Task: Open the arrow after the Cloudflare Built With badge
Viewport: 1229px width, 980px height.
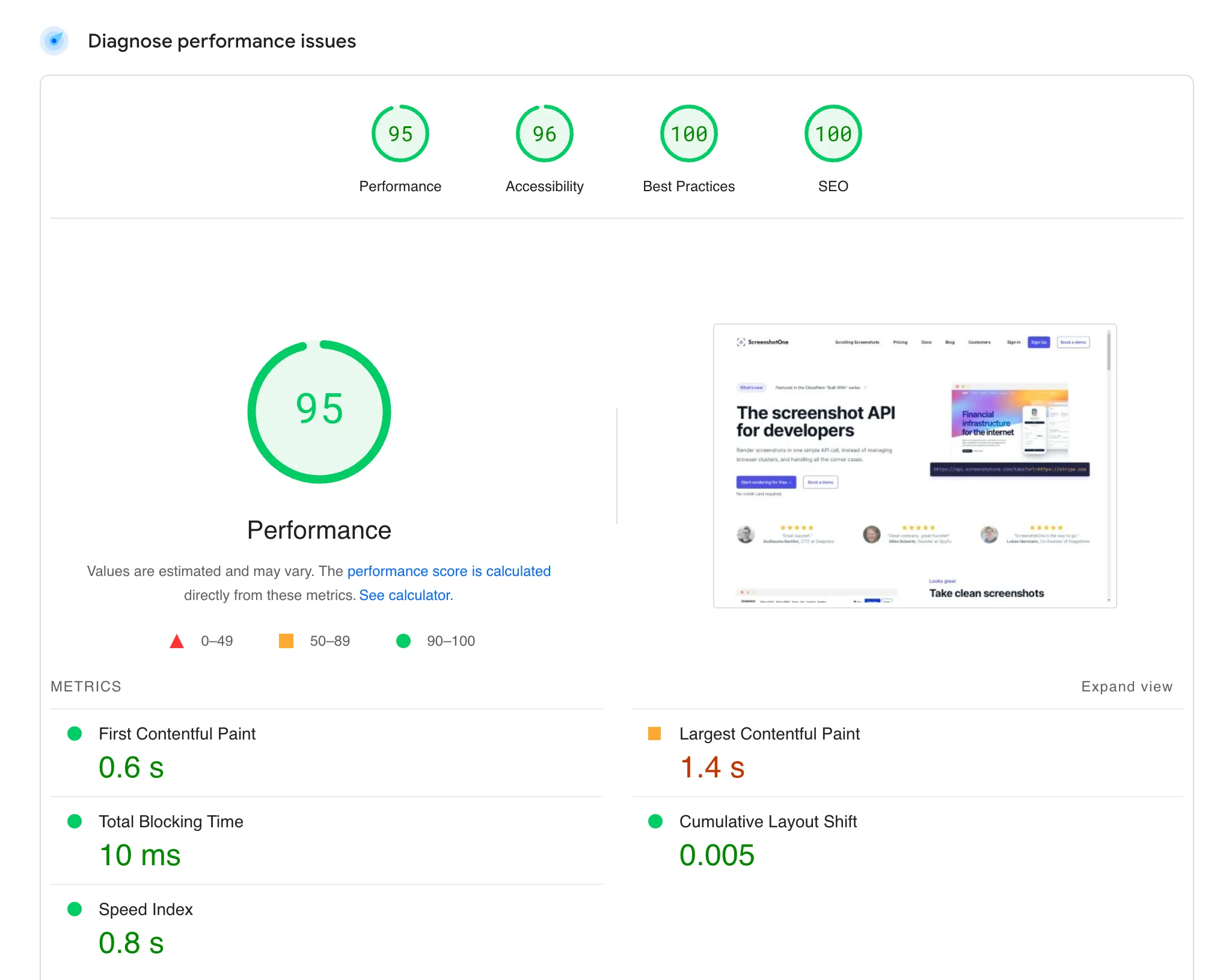Action: 866,388
